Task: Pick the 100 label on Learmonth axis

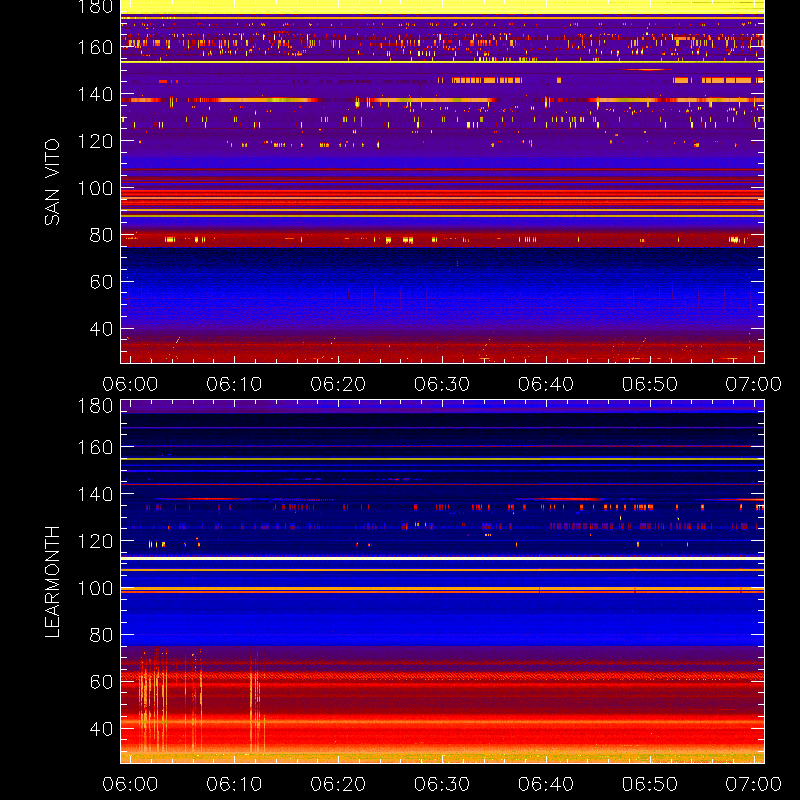Action: pos(95,588)
